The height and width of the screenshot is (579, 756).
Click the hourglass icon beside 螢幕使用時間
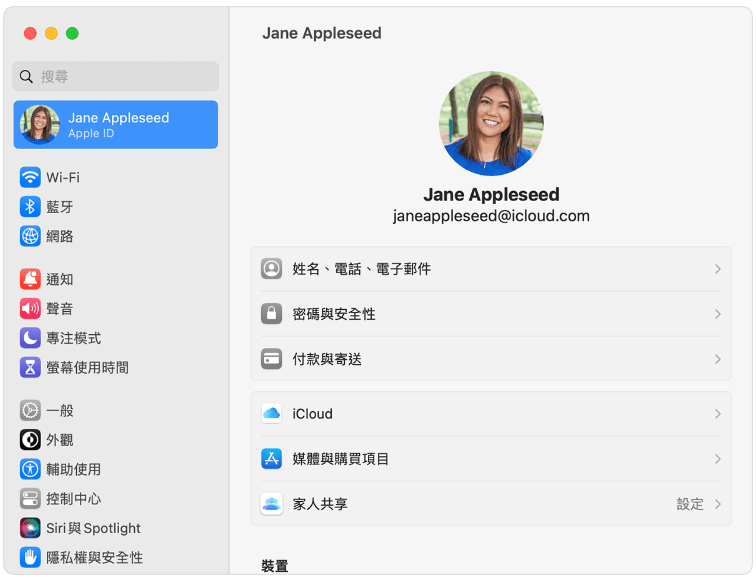[x=30, y=367]
